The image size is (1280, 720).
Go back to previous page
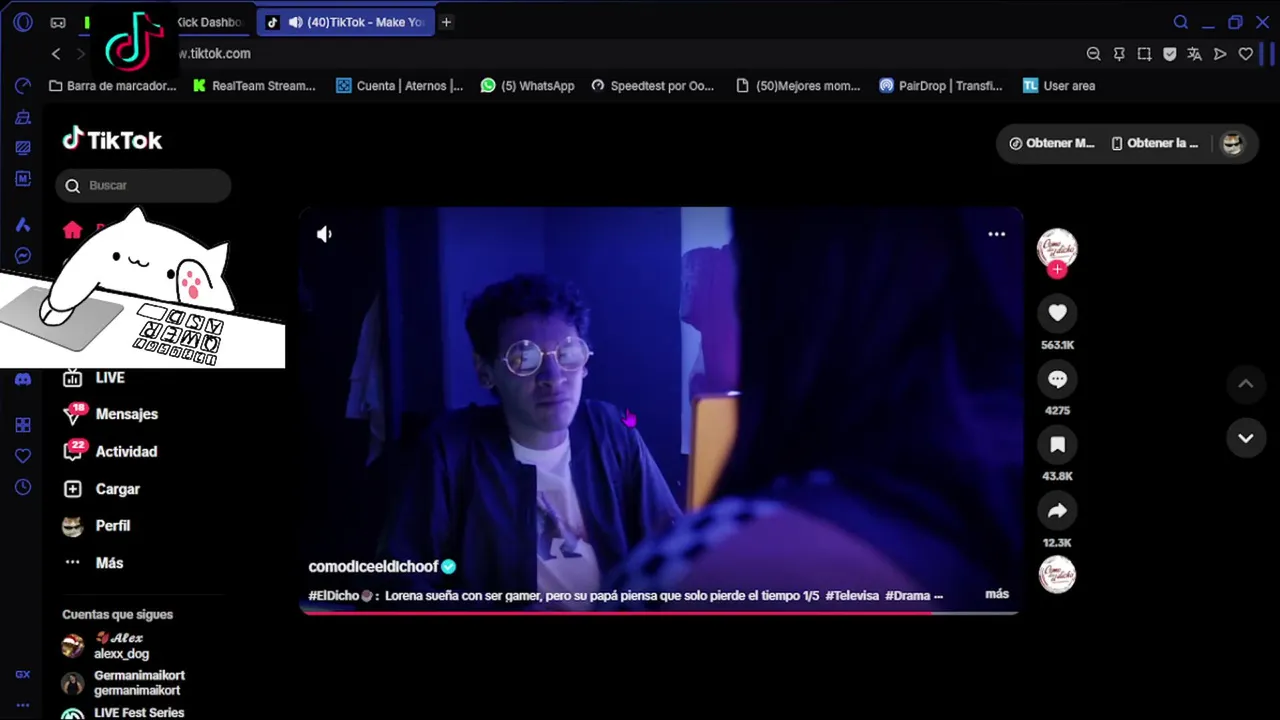pos(56,54)
